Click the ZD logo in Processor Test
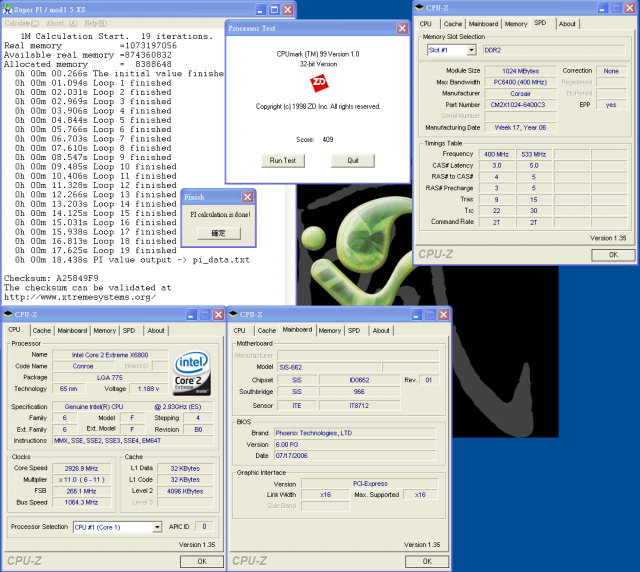 point(319,82)
